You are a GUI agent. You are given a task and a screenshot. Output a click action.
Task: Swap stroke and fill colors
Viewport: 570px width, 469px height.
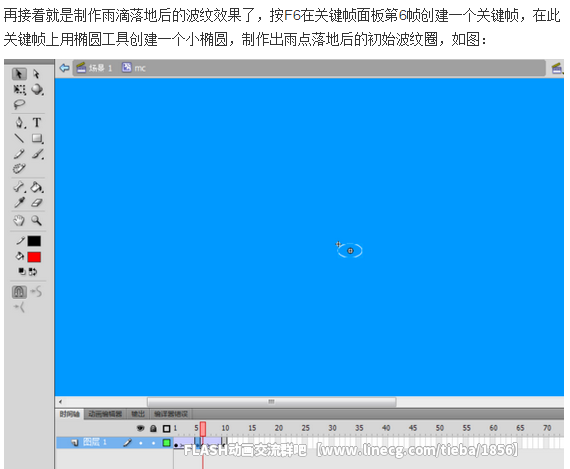[x=33, y=272]
